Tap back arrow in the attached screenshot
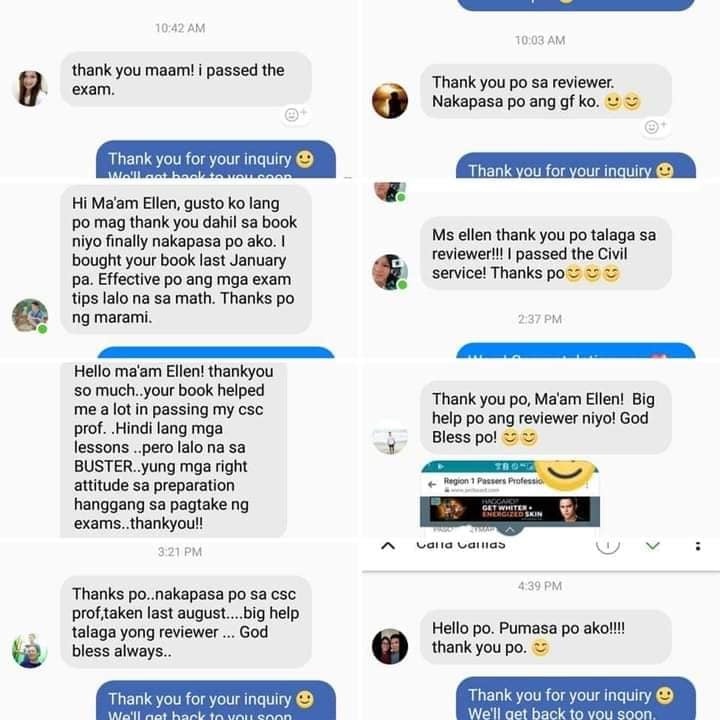 point(432,484)
